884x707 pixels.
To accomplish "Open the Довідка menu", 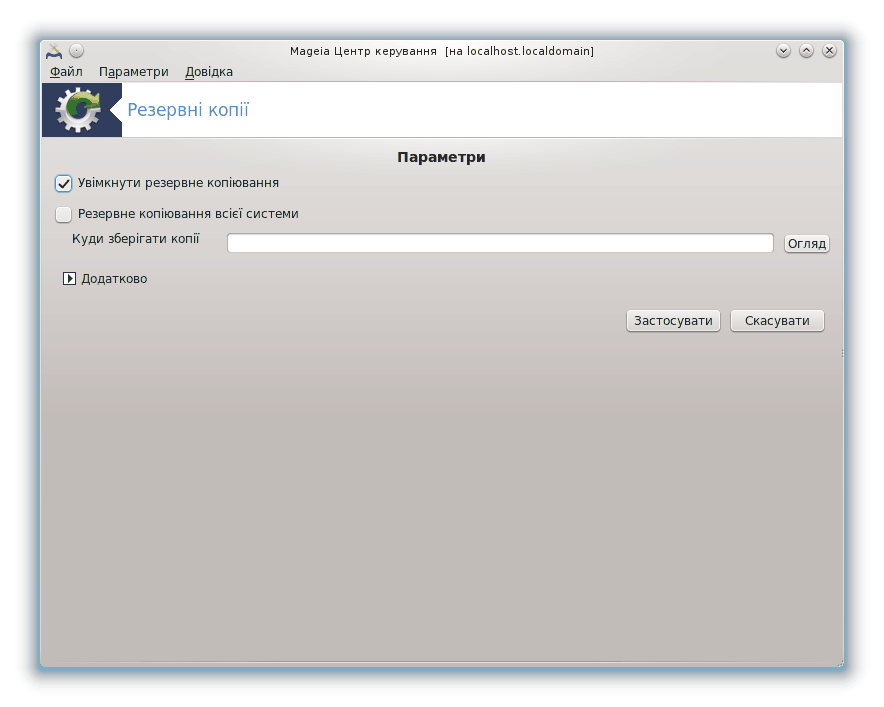I will [209, 72].
